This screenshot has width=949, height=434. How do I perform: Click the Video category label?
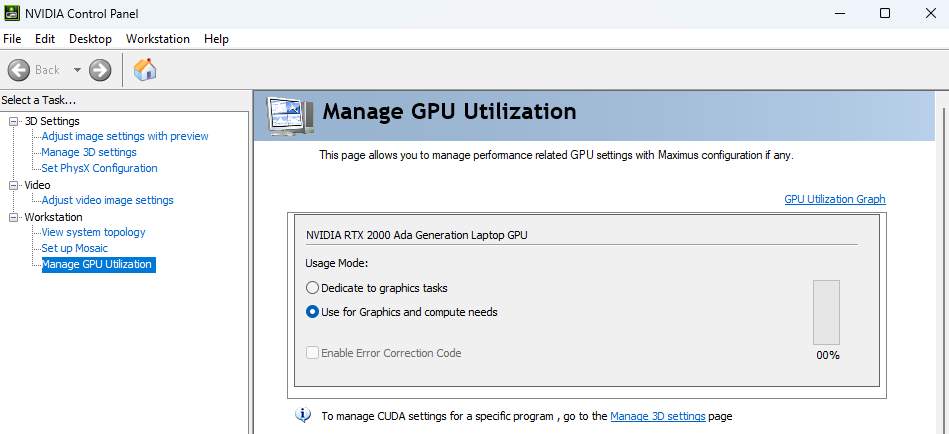(38, 185)
